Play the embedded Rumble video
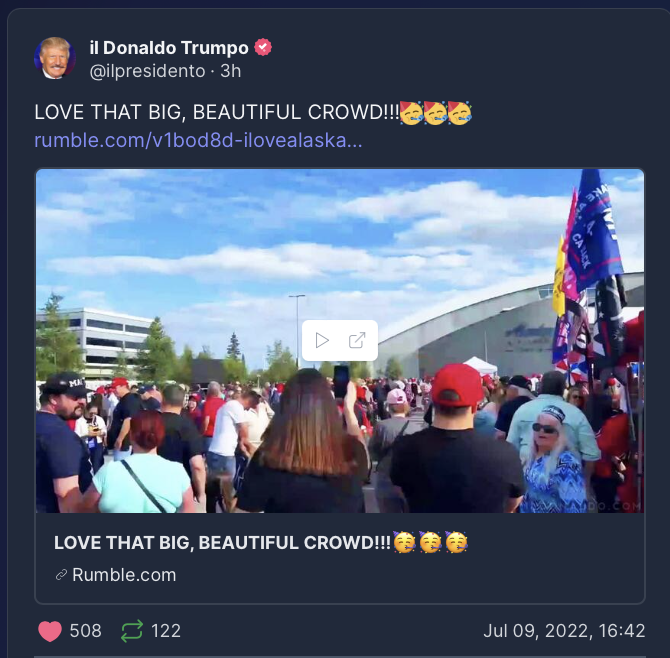Viewport: 670px width, 658px height. [322, 341]
